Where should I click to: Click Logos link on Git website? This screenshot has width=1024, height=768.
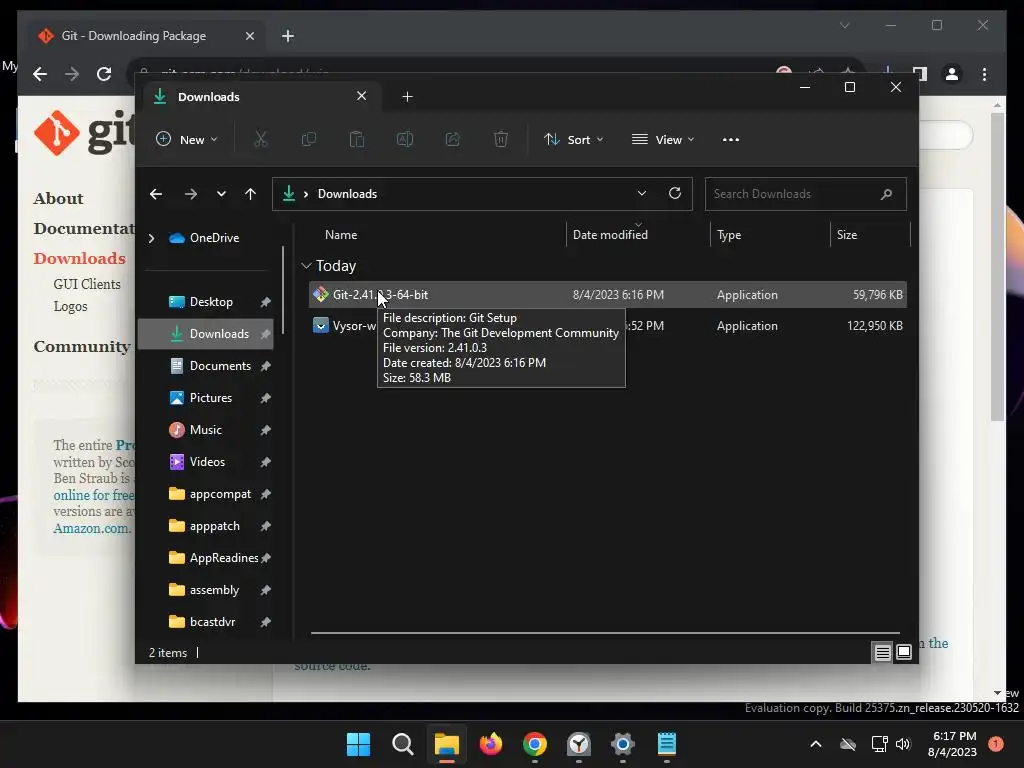tap(70, 306)
